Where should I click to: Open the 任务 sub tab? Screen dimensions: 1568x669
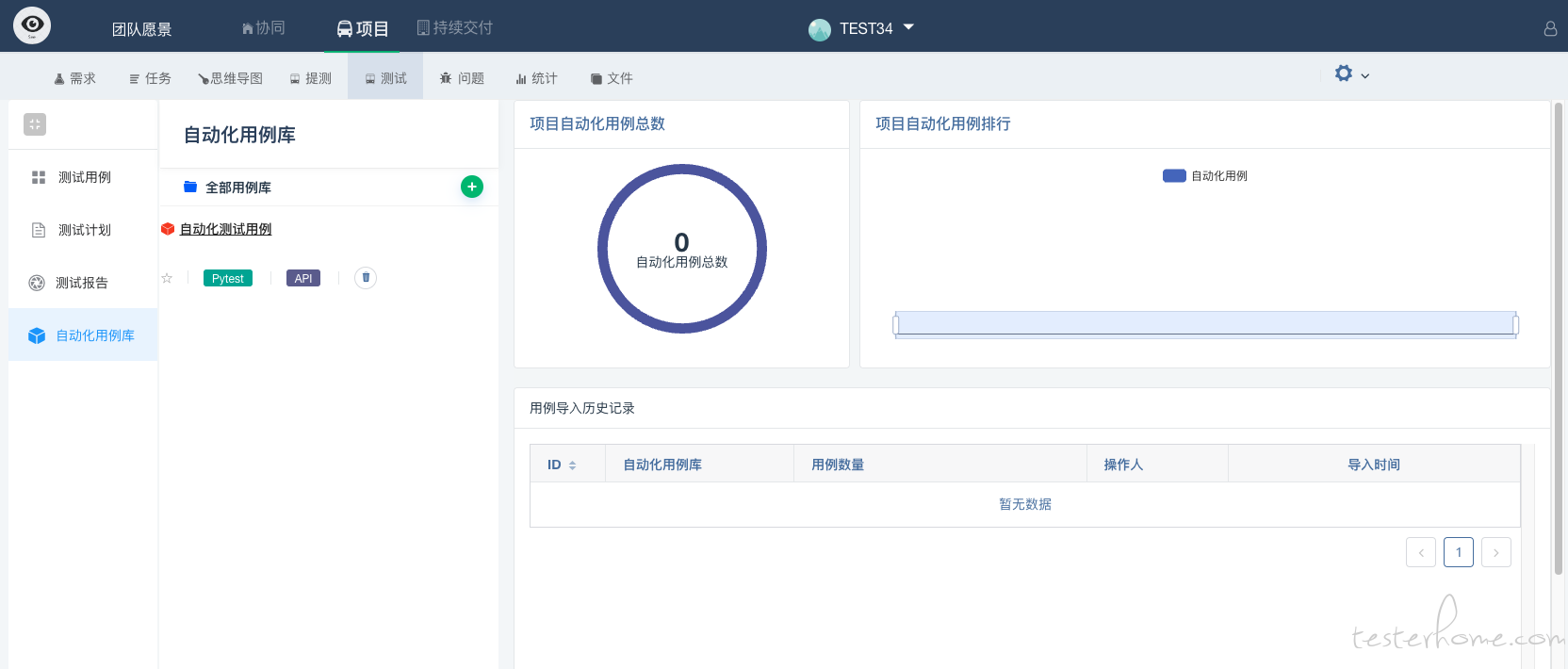[x=150, y=78]
